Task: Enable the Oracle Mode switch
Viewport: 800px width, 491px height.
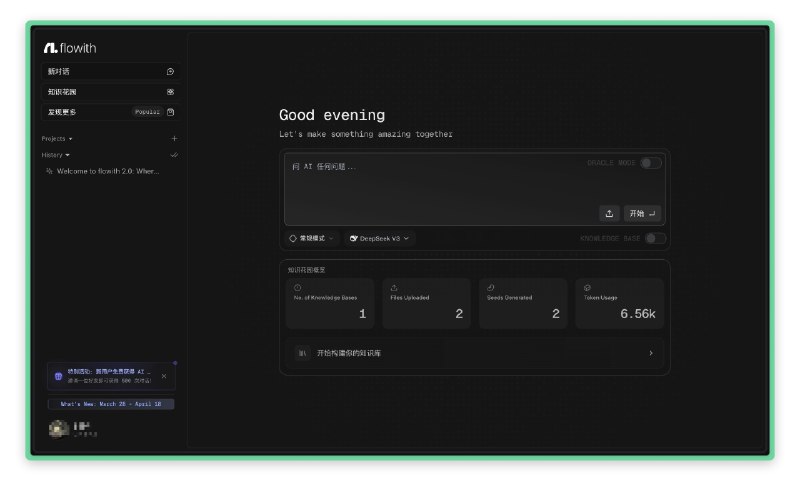Action: [x=651, y=163]
